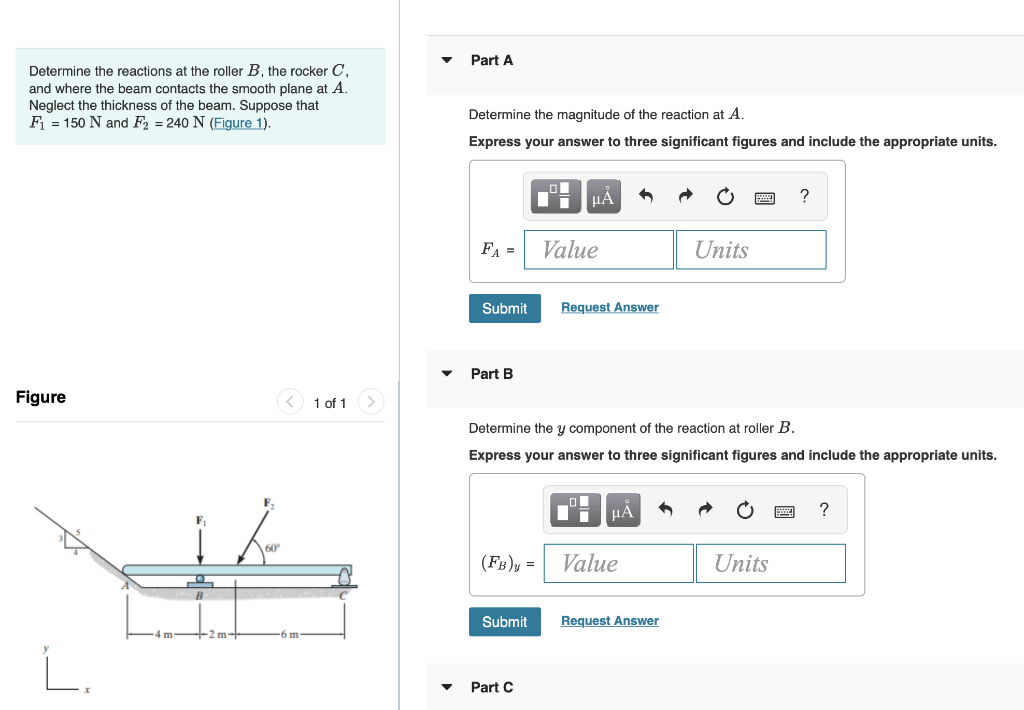Viewport: 1024px width, 710px height.
Task: Redo the entry in Part A
Action: (x=684, y=196)
